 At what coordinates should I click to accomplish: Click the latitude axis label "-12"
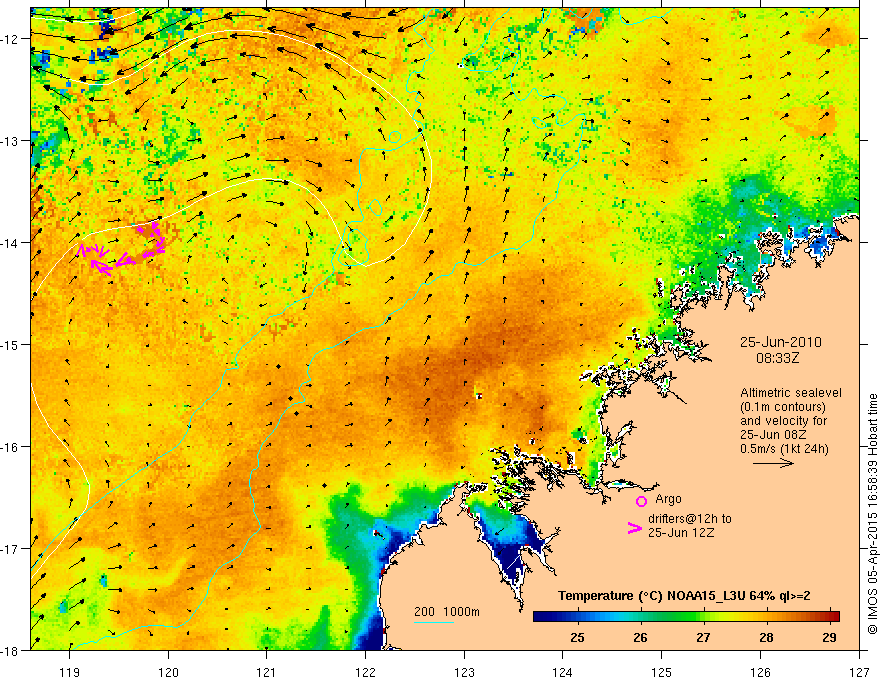pyautogui.click(x=11, y=39)
